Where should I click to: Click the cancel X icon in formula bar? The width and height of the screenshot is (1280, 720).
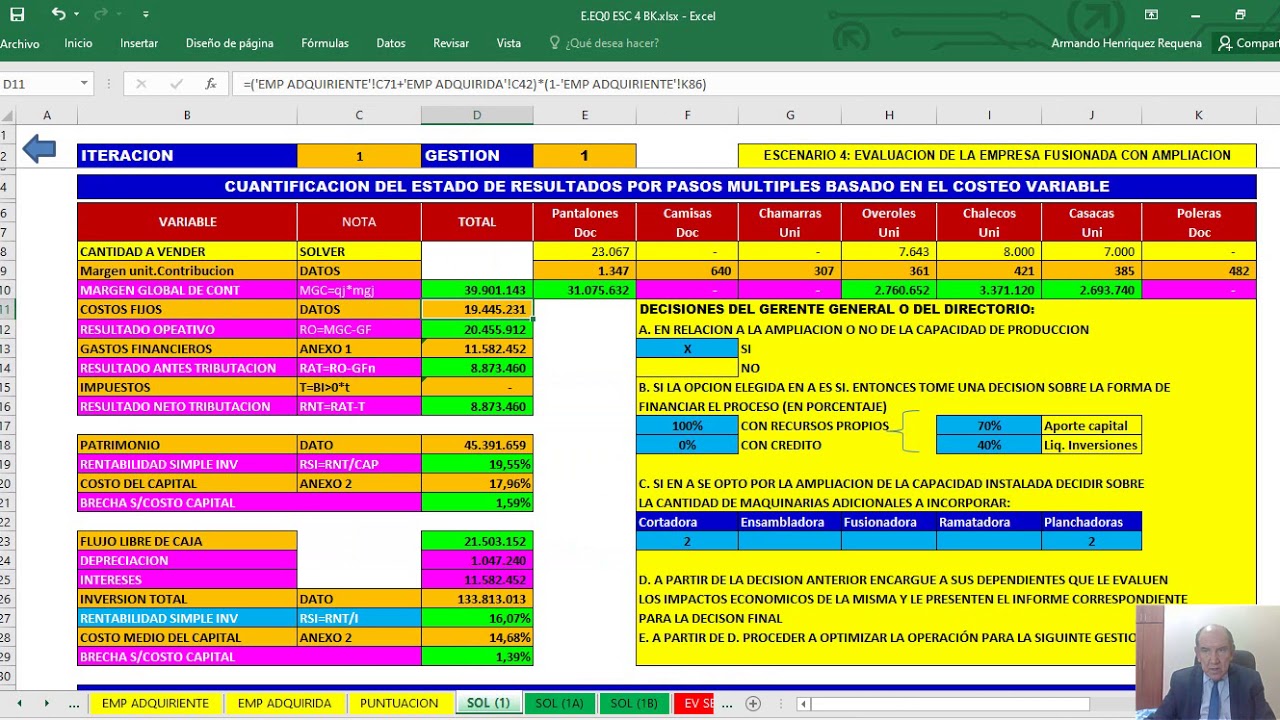tap(141, 84)
